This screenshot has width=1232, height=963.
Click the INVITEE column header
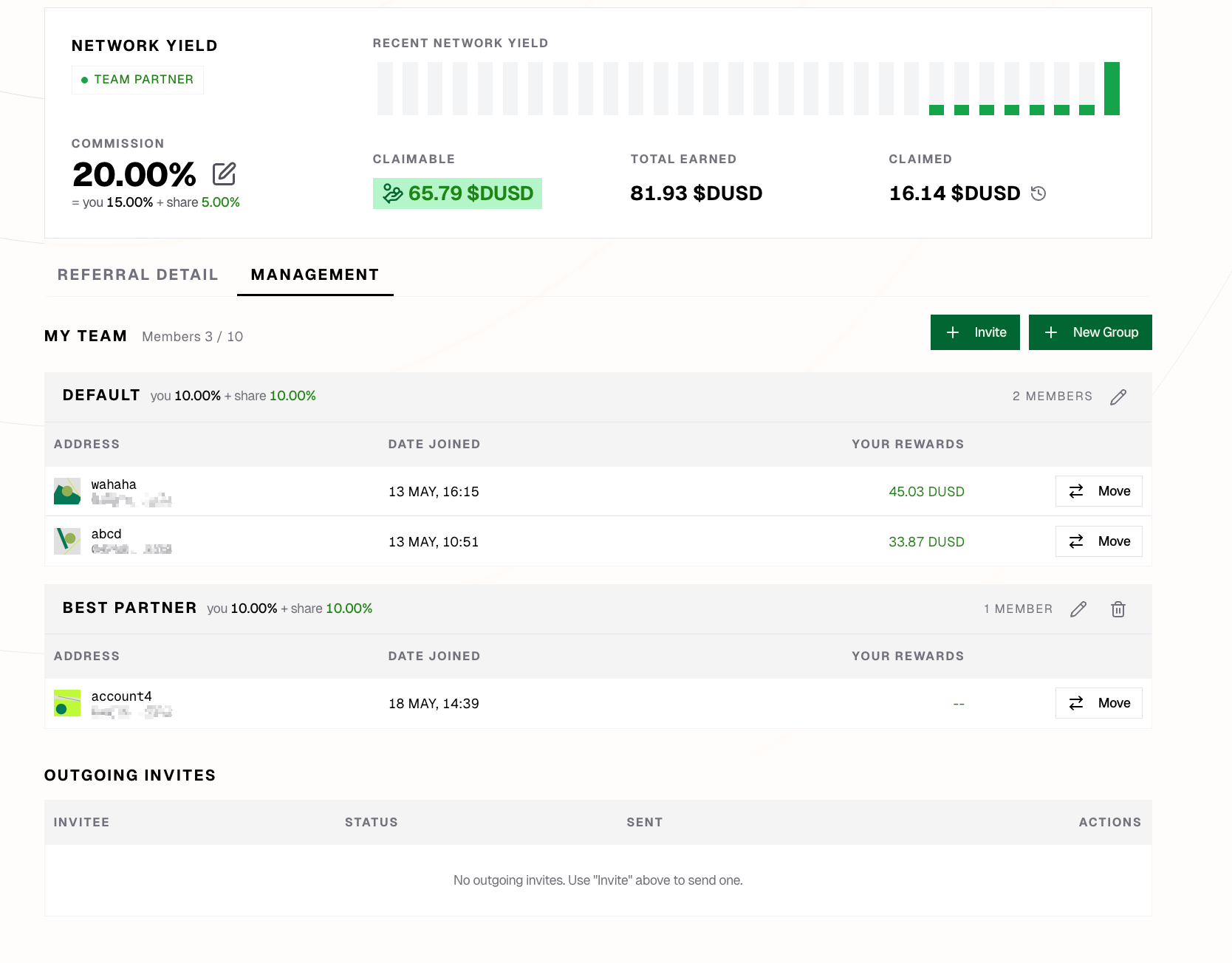pos(82,823)
